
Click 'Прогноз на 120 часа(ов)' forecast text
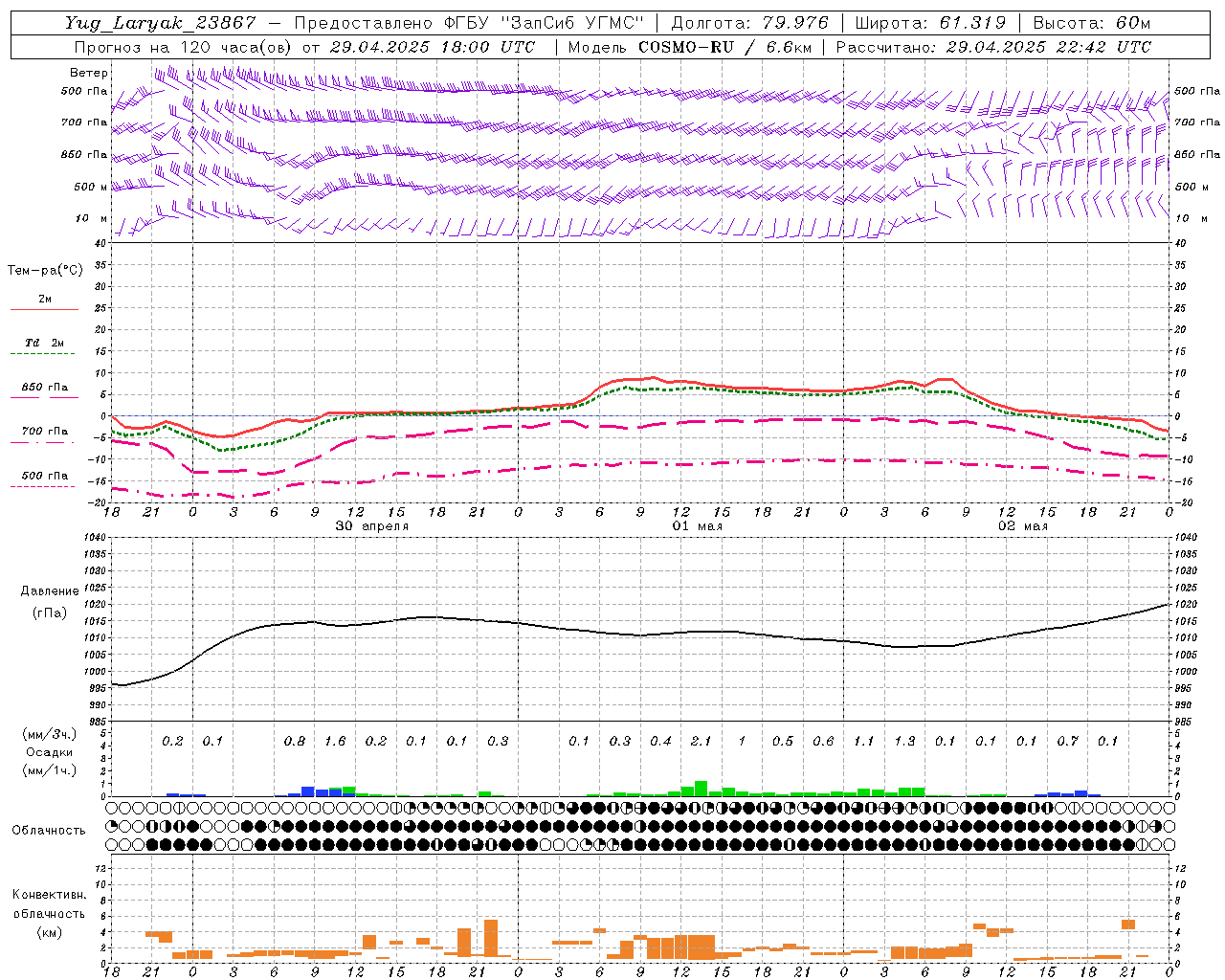(183, 47)
